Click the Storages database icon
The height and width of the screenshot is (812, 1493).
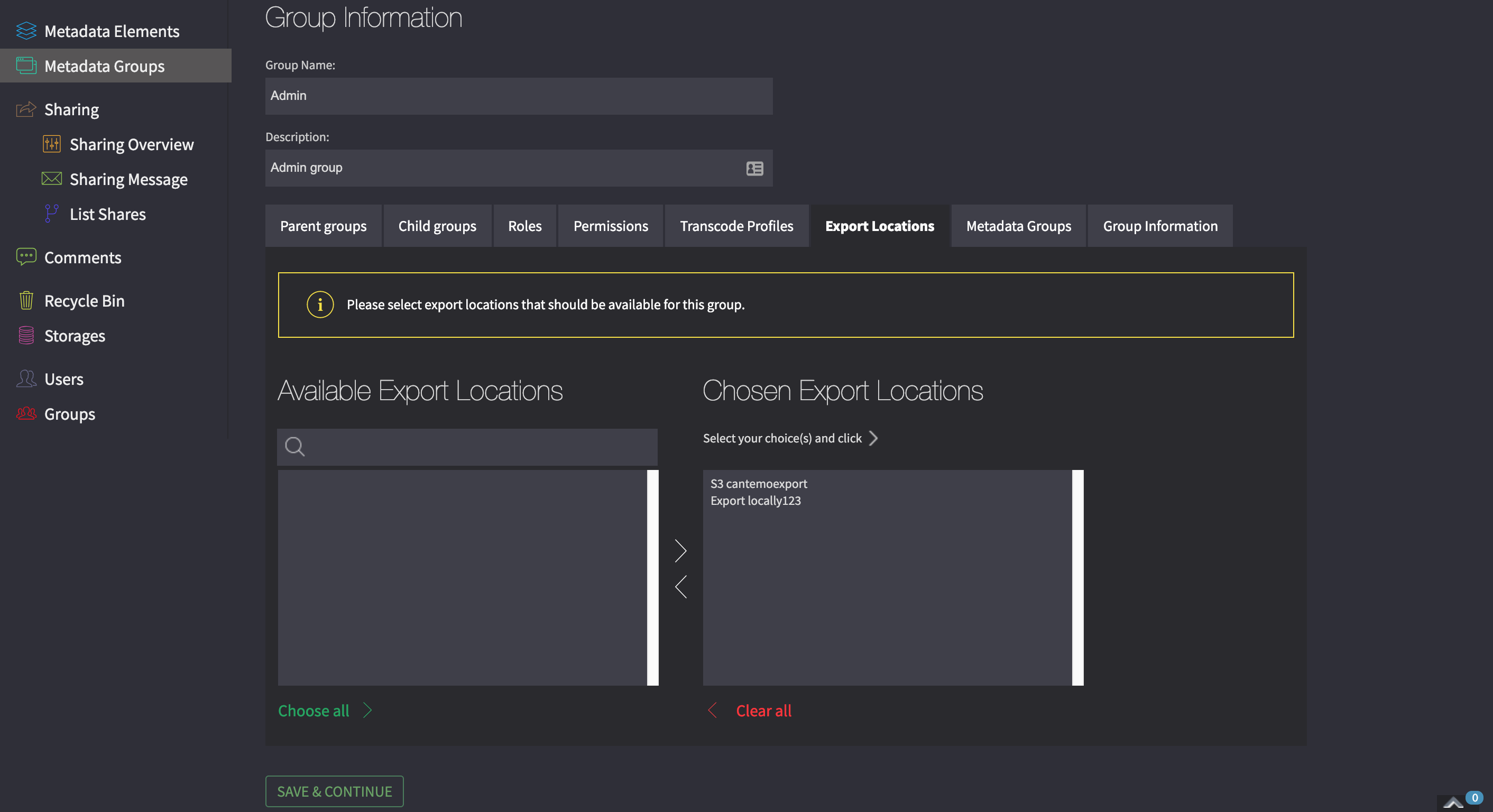[x=26, y=335]
